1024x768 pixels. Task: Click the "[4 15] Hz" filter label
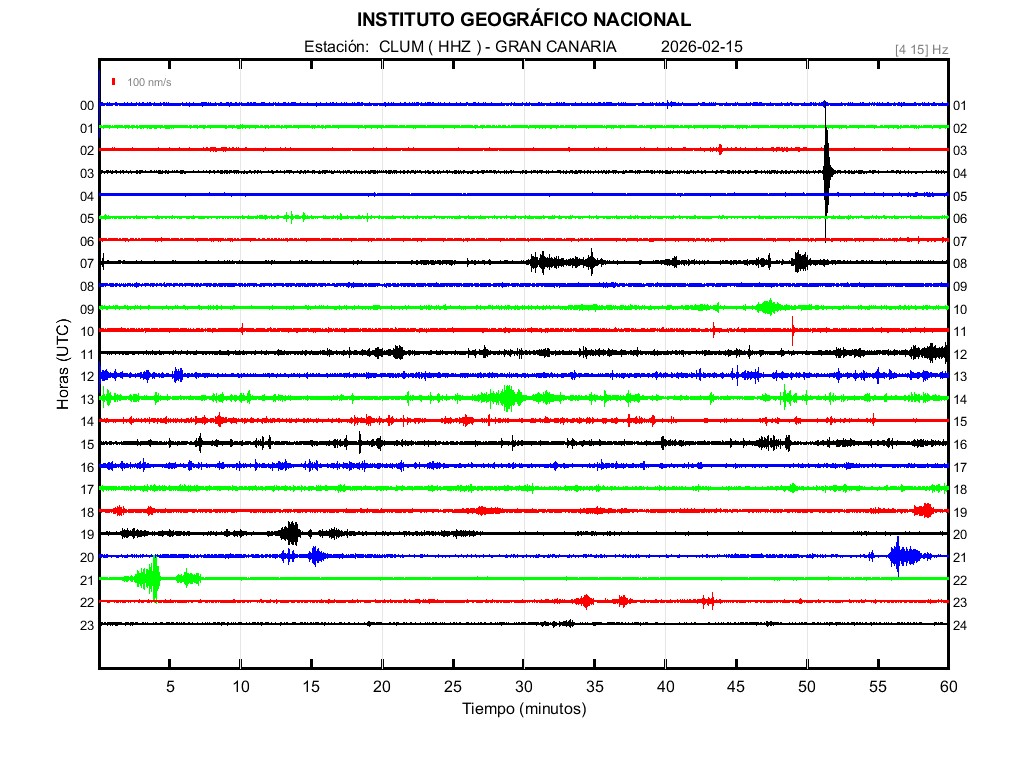[x=921, y=49]
